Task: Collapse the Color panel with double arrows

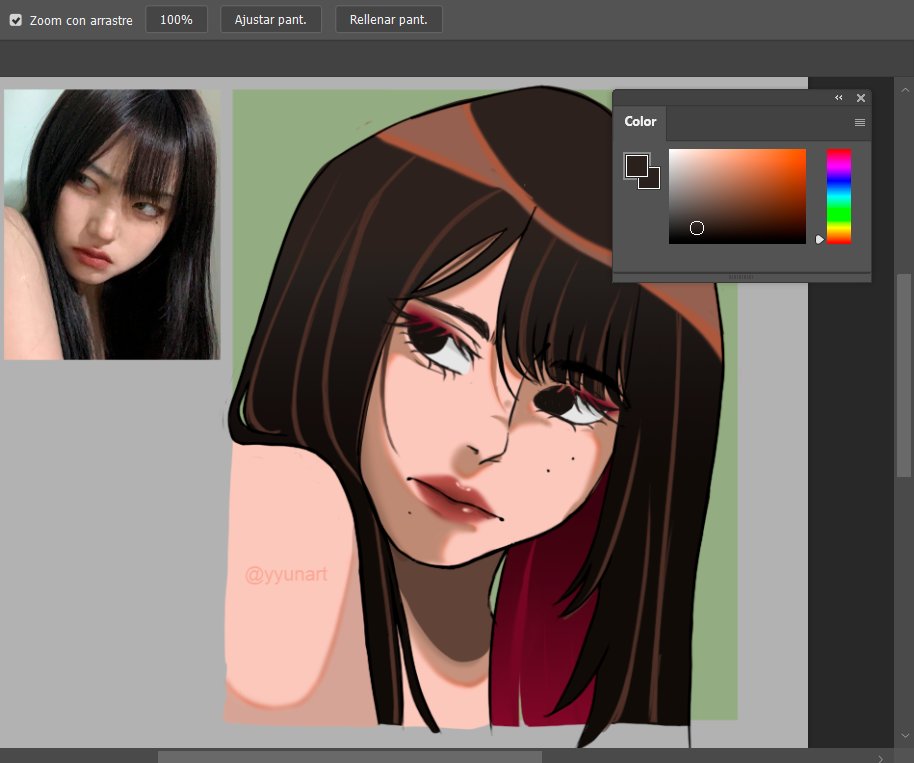Action: tap(839, 98)
